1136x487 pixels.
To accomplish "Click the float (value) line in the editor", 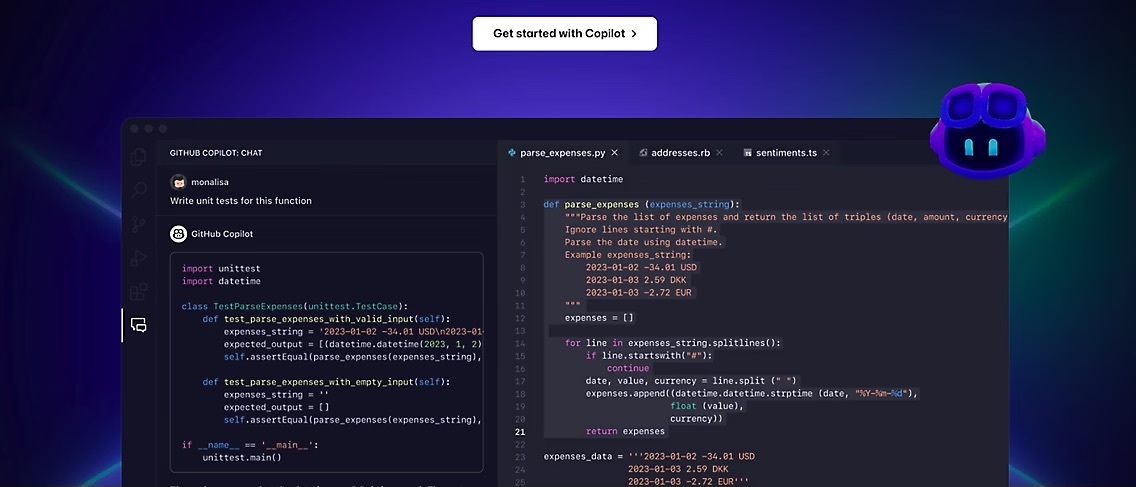I will pyautogui.click(x=707, y=406).
